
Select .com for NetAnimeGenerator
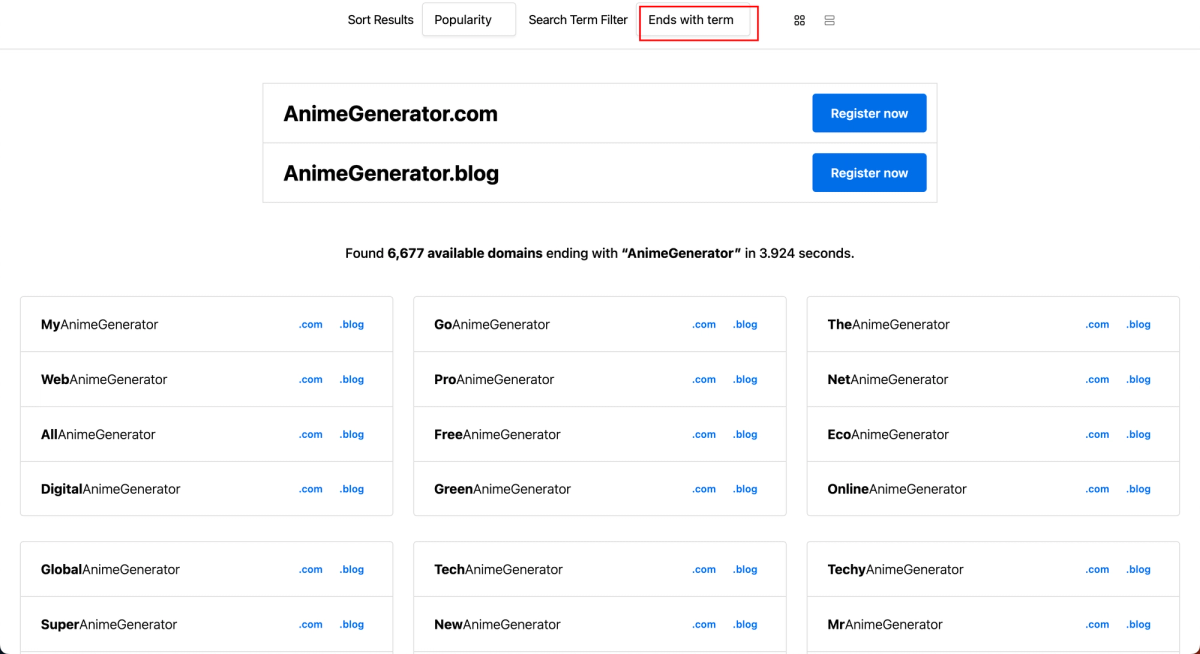(x=1098, y=380)
